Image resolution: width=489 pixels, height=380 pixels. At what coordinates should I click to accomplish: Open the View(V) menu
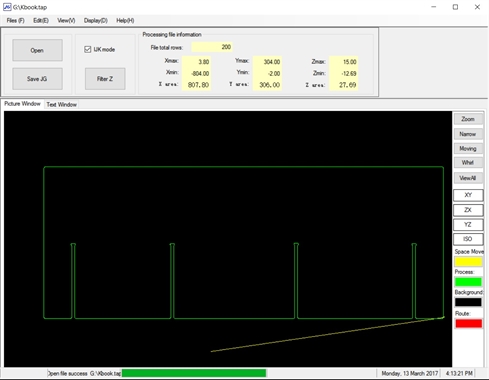coord(66,20)
